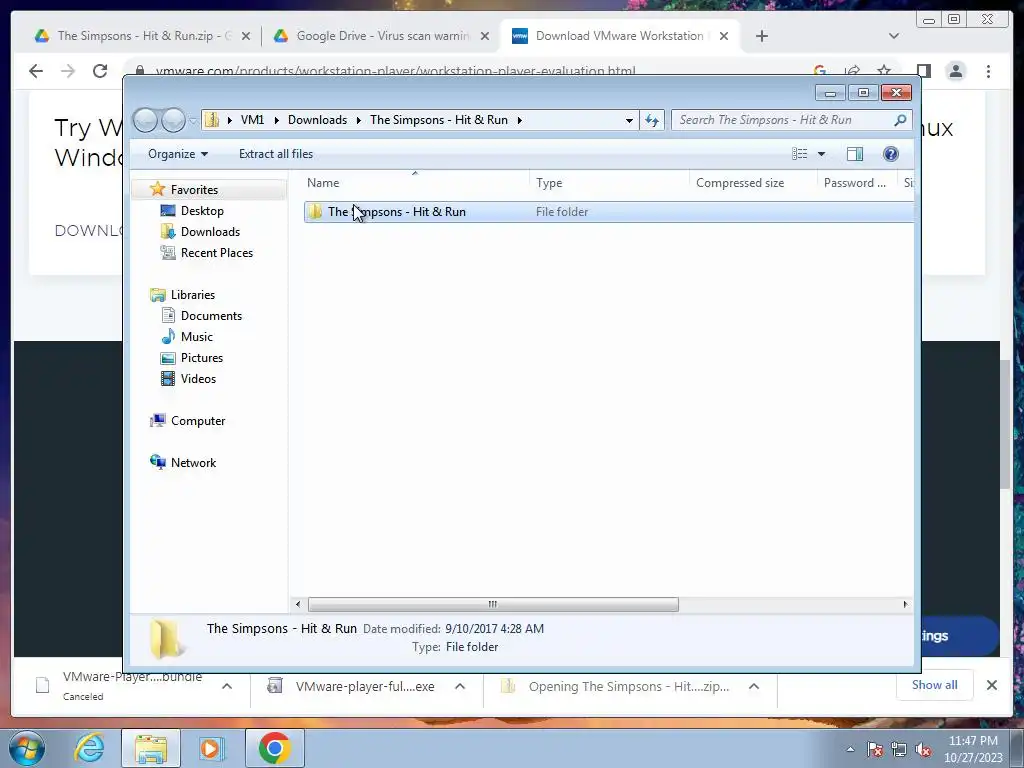Viewport: 1024px width, 768px height.
Task: Open Chrome profile icon
Action: [x=955, y=71]
